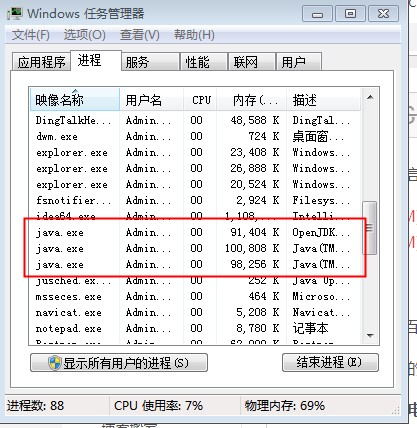The image size is (417, 428).
Task: Click the scrollbar up arrow
Action: pyautogui.click(x=370, y=97)
